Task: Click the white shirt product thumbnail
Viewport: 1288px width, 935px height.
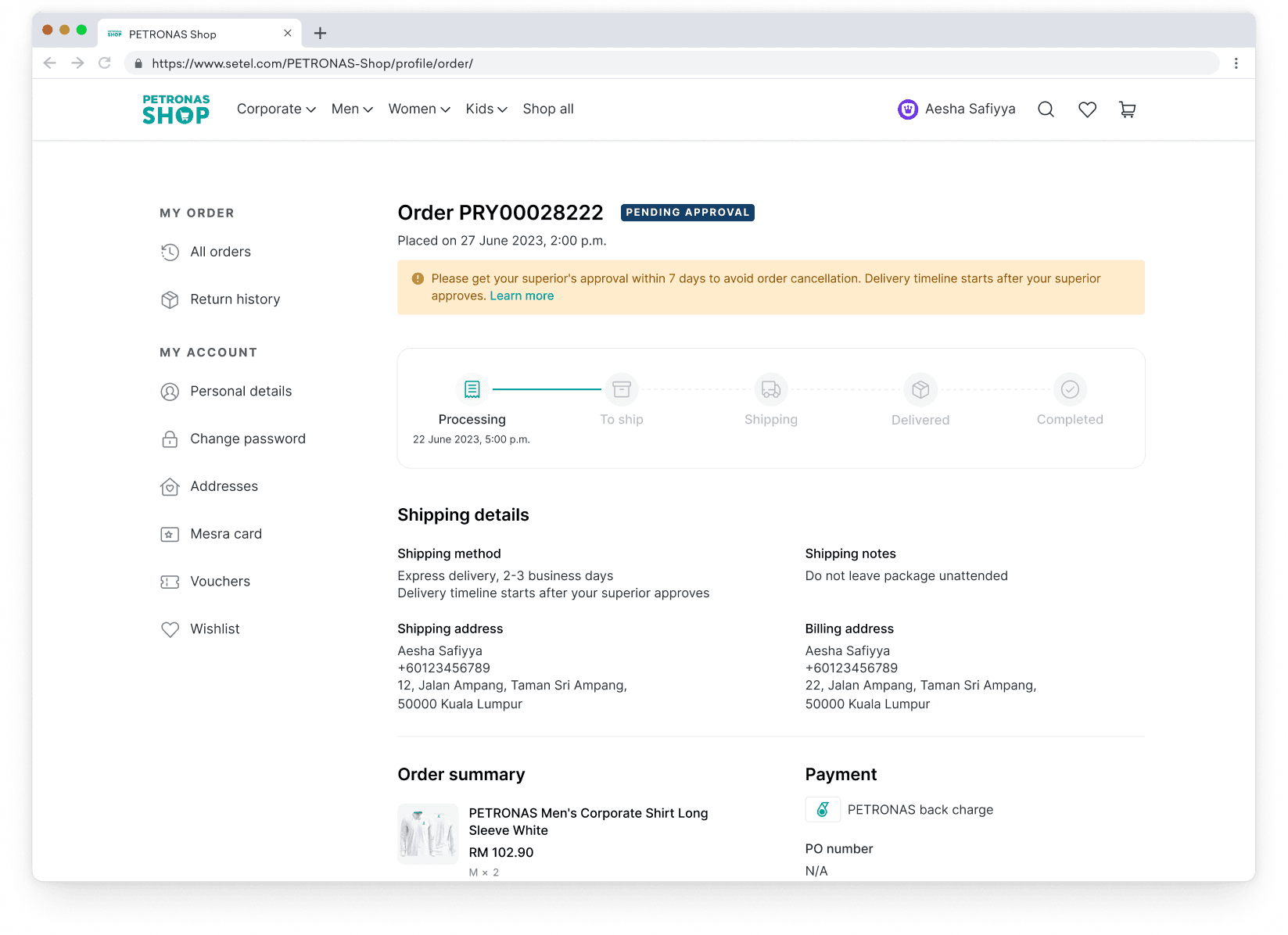Action: [x=428, y=834]
